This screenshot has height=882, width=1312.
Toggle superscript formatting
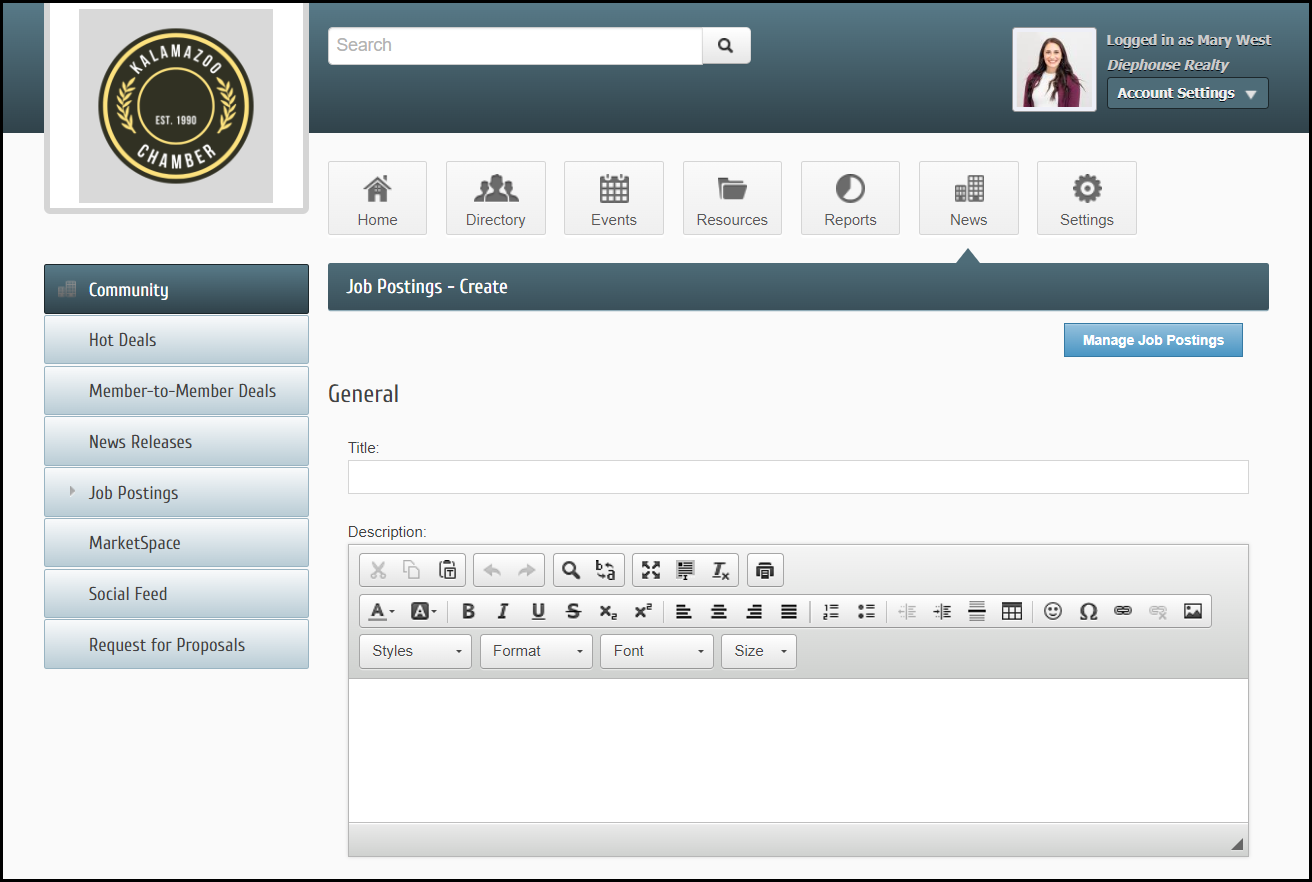pos(643,611)
